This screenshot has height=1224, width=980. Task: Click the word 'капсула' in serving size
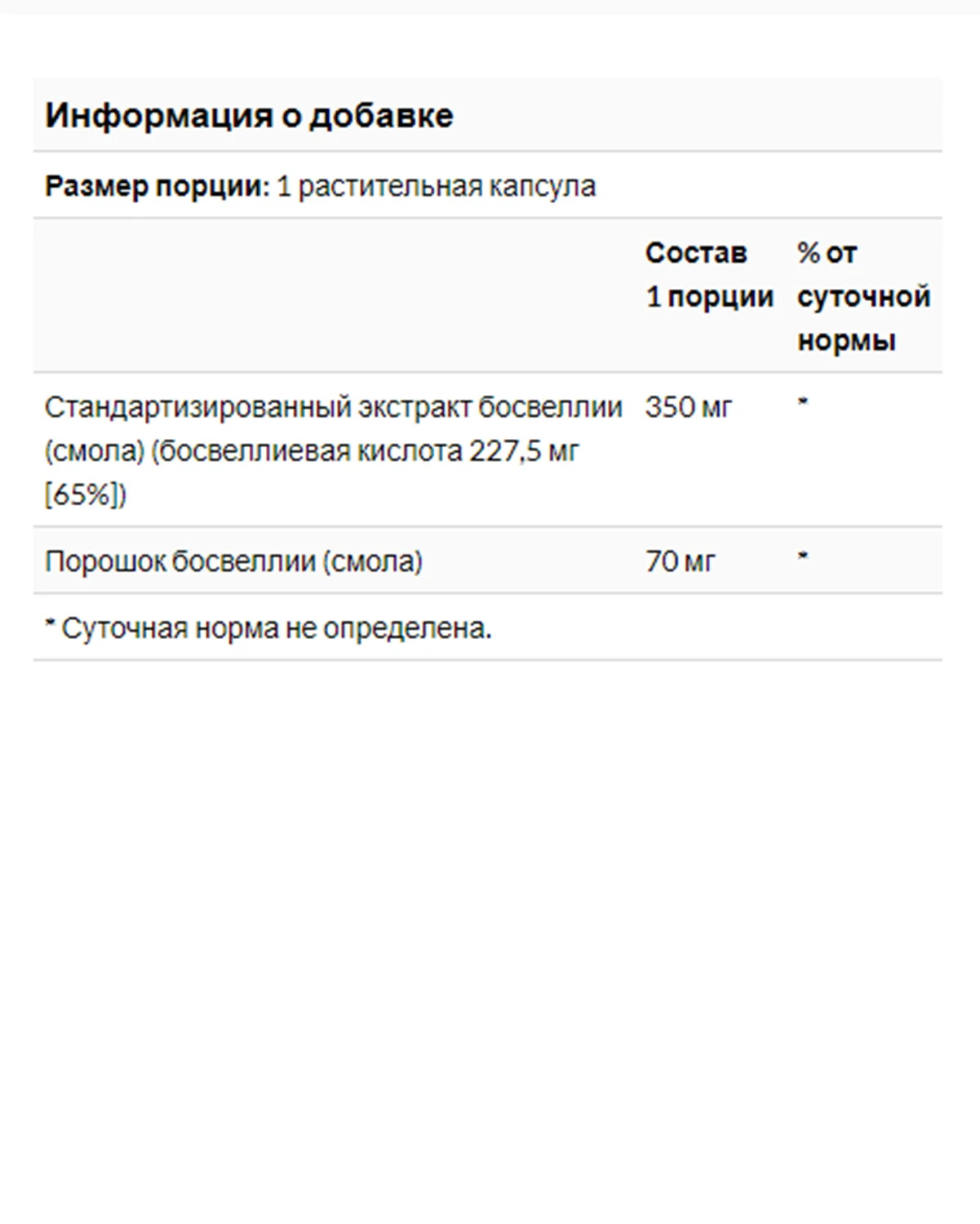(x=543, y=186)
